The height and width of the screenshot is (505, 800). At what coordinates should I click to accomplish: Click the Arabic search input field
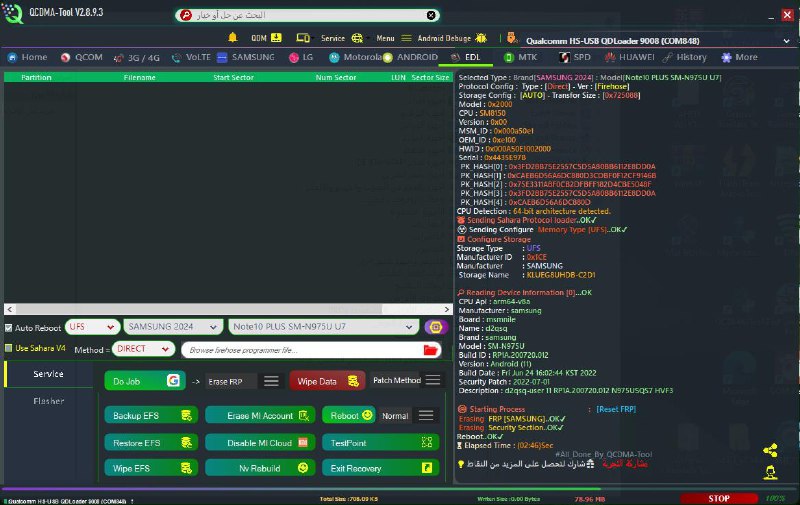pyautogui.click(x=308, y=15)
